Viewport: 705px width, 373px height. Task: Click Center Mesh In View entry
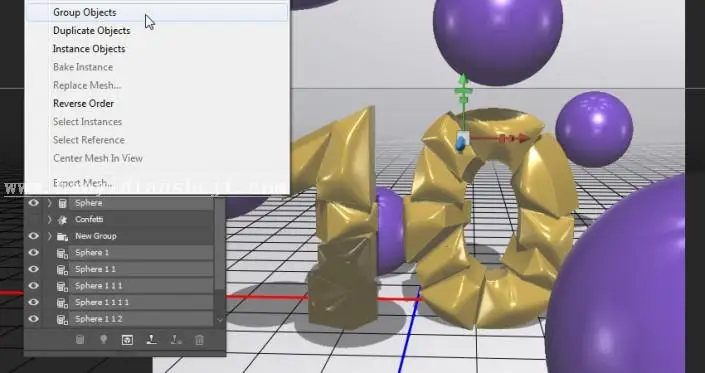98,158
